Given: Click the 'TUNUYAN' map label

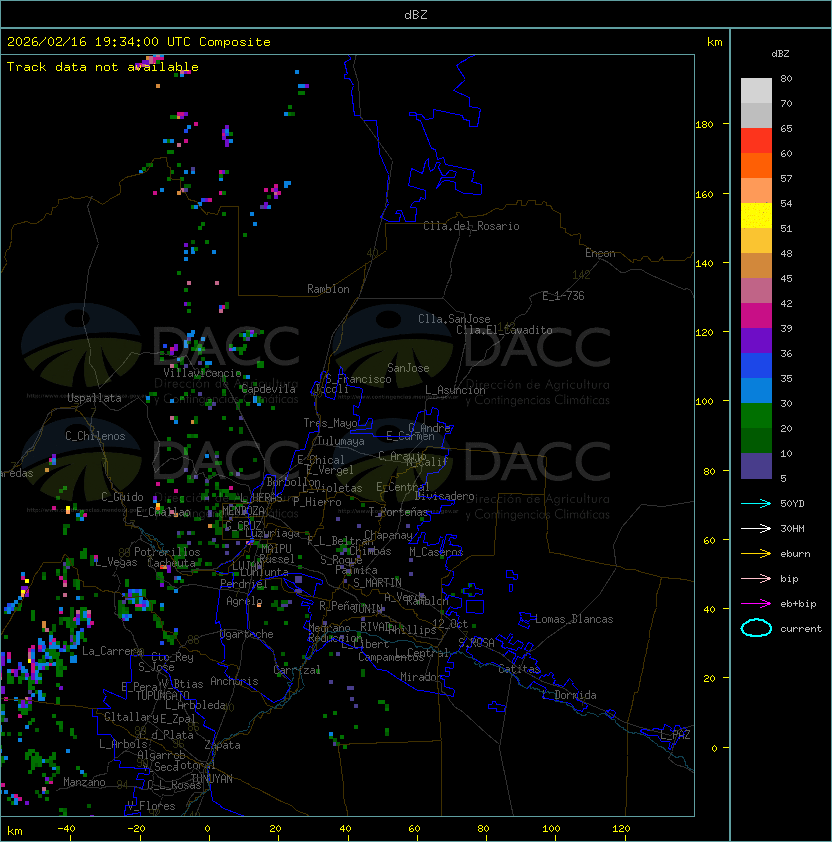Looking at the screenshot, I should pyautogui.click(x=212, y=779).
